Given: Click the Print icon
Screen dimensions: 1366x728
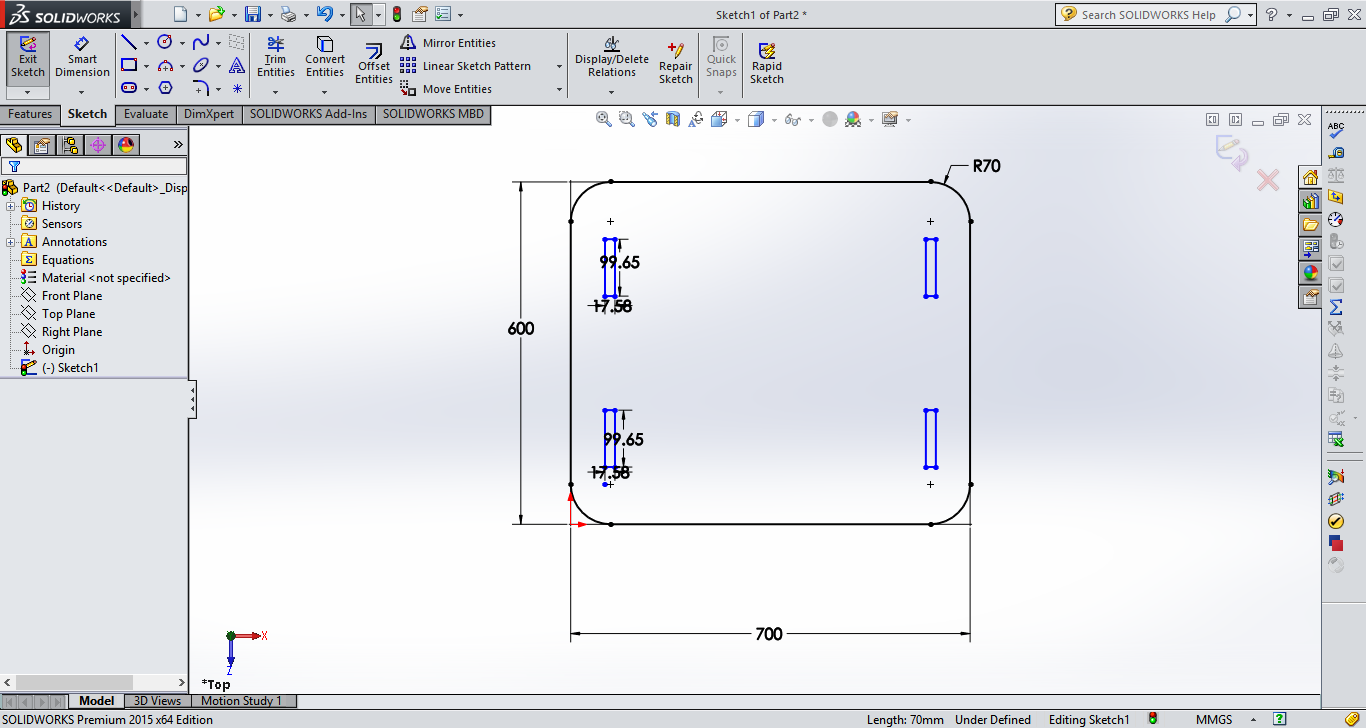Looking at the screenshot, I should tap(288, 14).
